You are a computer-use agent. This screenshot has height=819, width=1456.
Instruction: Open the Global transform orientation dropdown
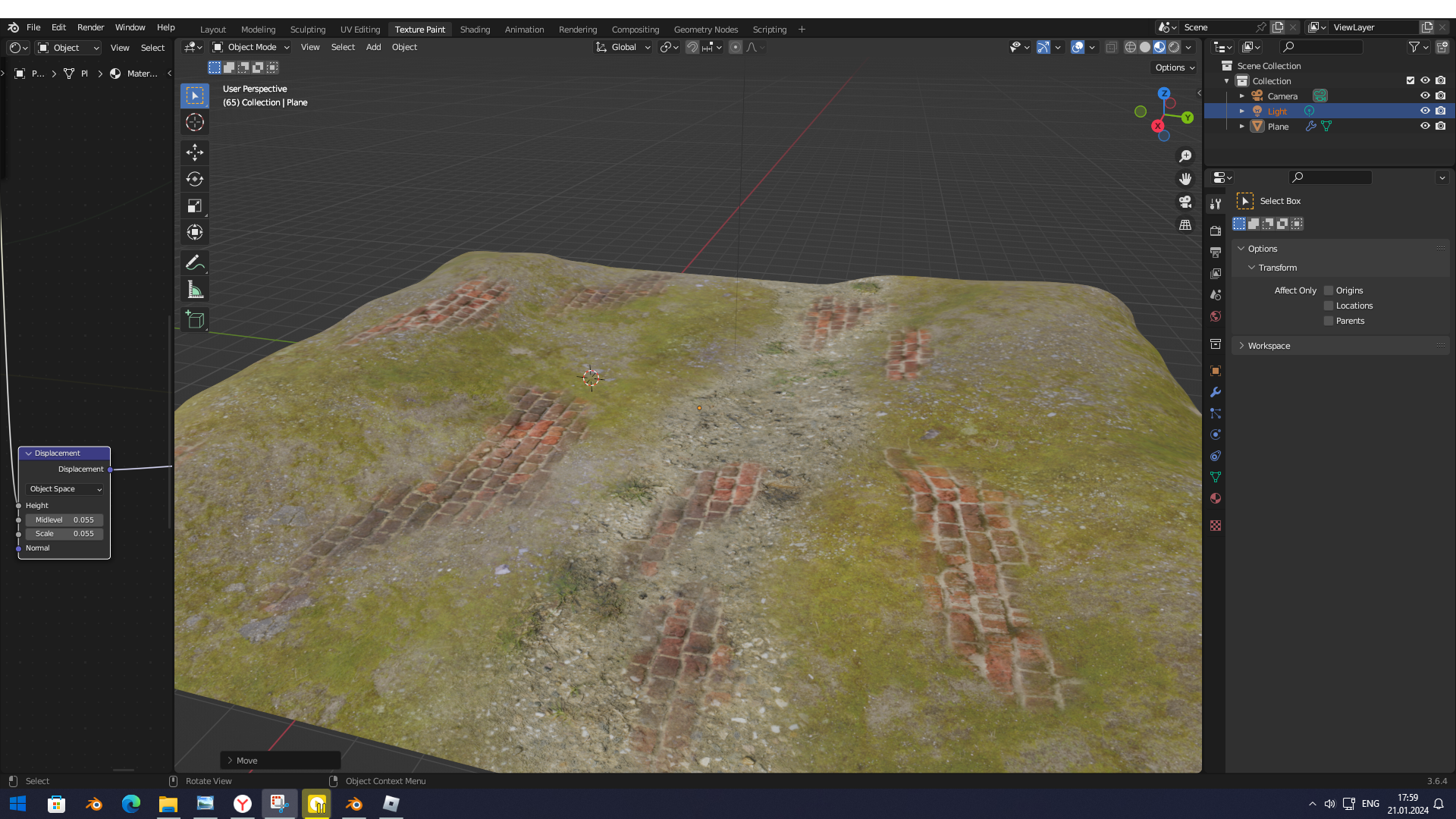(x=623, y=47)
